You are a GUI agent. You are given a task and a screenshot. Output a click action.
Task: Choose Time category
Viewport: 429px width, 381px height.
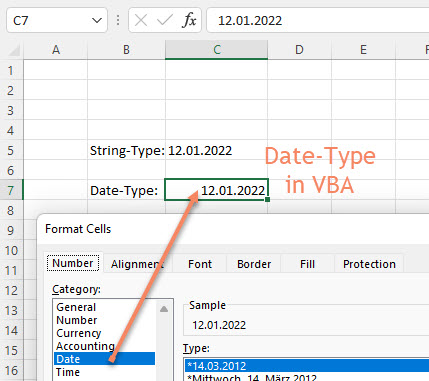click(104, 372)
